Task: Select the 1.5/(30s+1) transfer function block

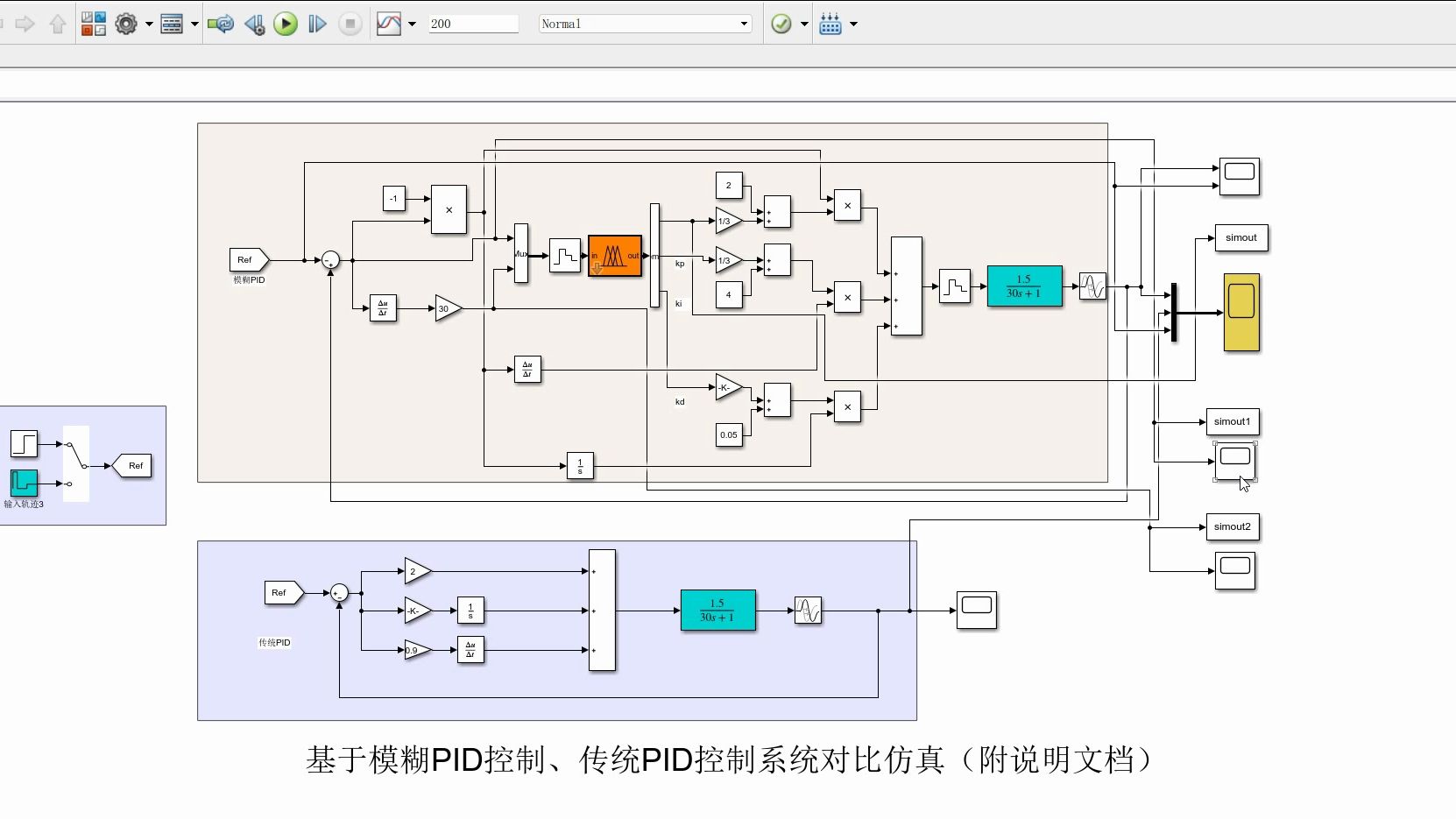Action: coord(1025,286)
